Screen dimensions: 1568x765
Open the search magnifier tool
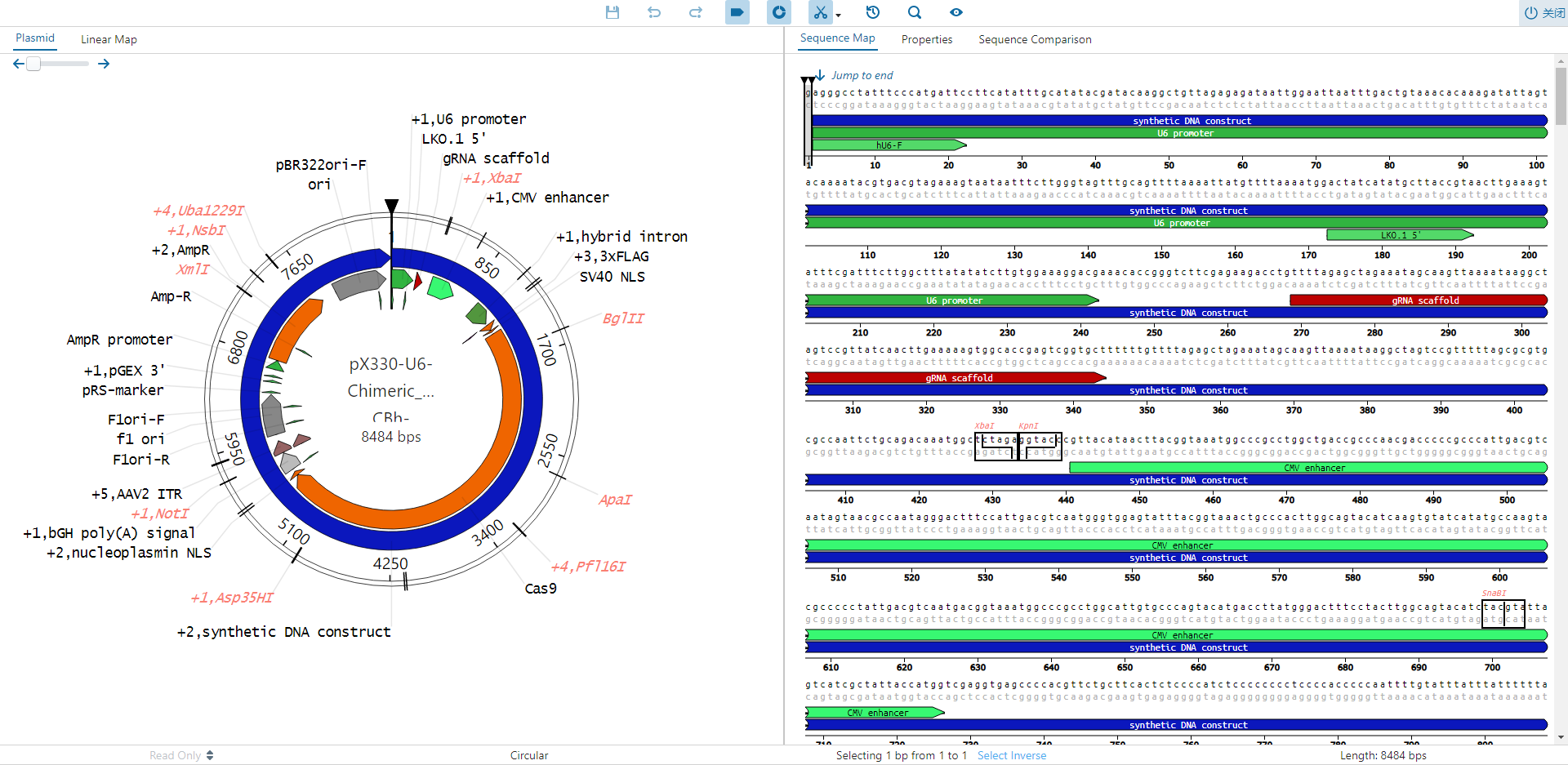click(x=915, y=12)
